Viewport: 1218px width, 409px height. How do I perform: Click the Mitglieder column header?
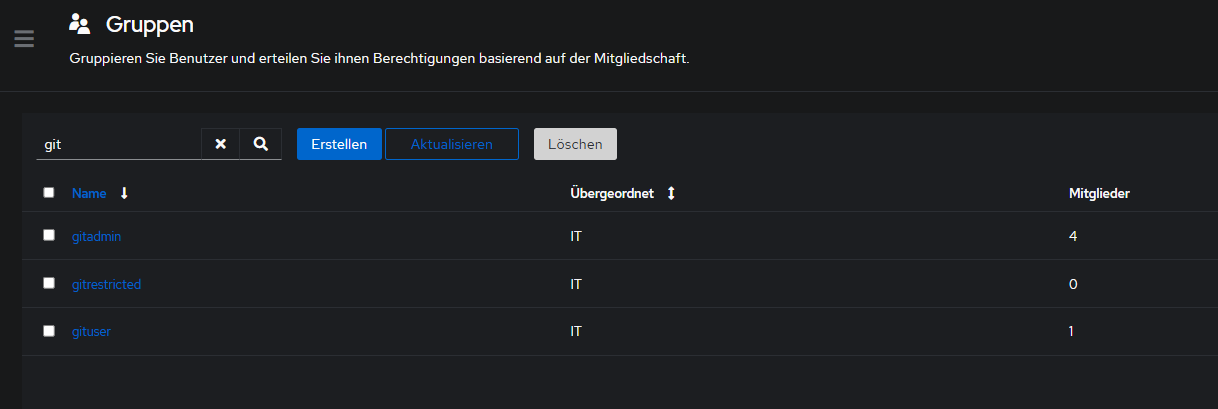click(1099, 193)
